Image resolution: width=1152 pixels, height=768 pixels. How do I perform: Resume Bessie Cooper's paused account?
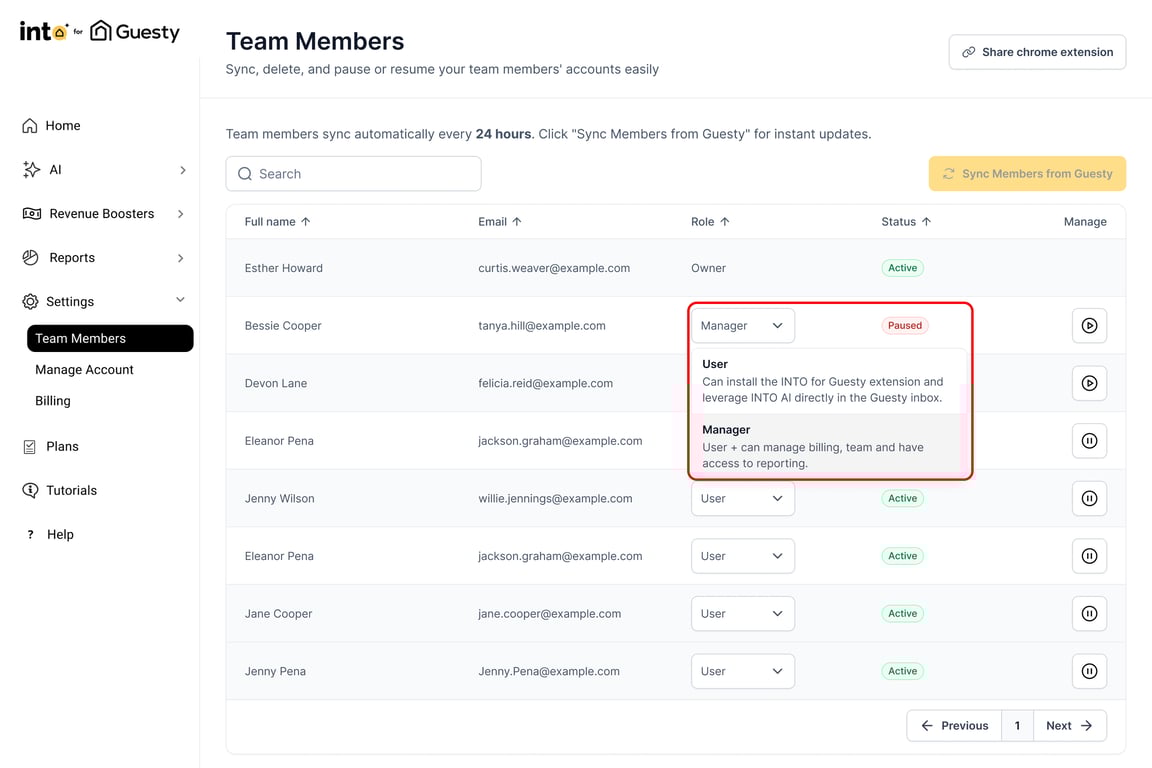(1089, 326)
